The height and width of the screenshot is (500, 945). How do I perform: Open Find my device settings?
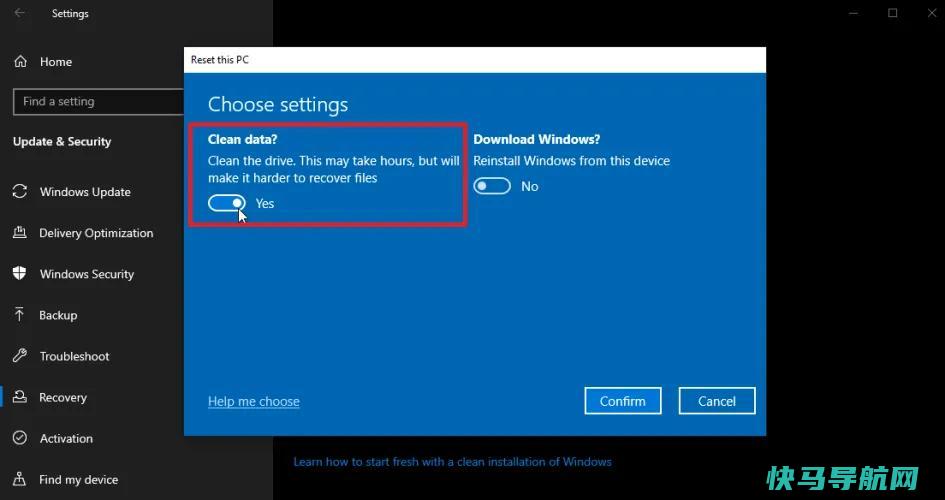[x=78, y=480]
